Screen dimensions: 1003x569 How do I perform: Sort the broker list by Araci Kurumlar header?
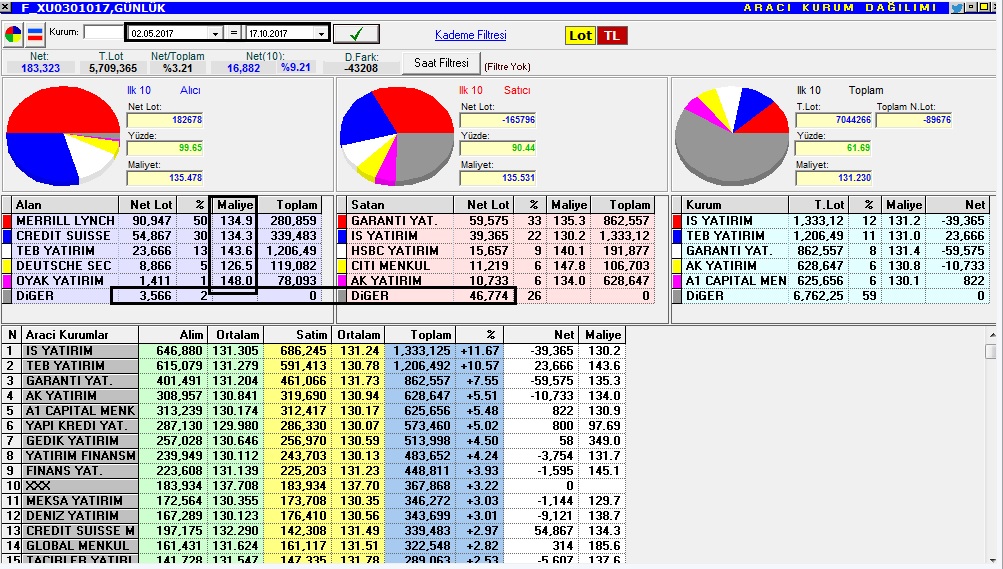80,334
